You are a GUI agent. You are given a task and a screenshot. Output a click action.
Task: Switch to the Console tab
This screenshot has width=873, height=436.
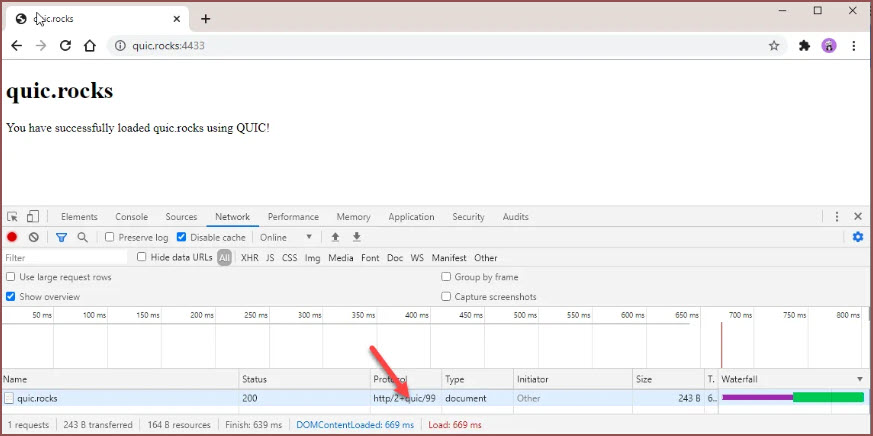tap(131, 217)
